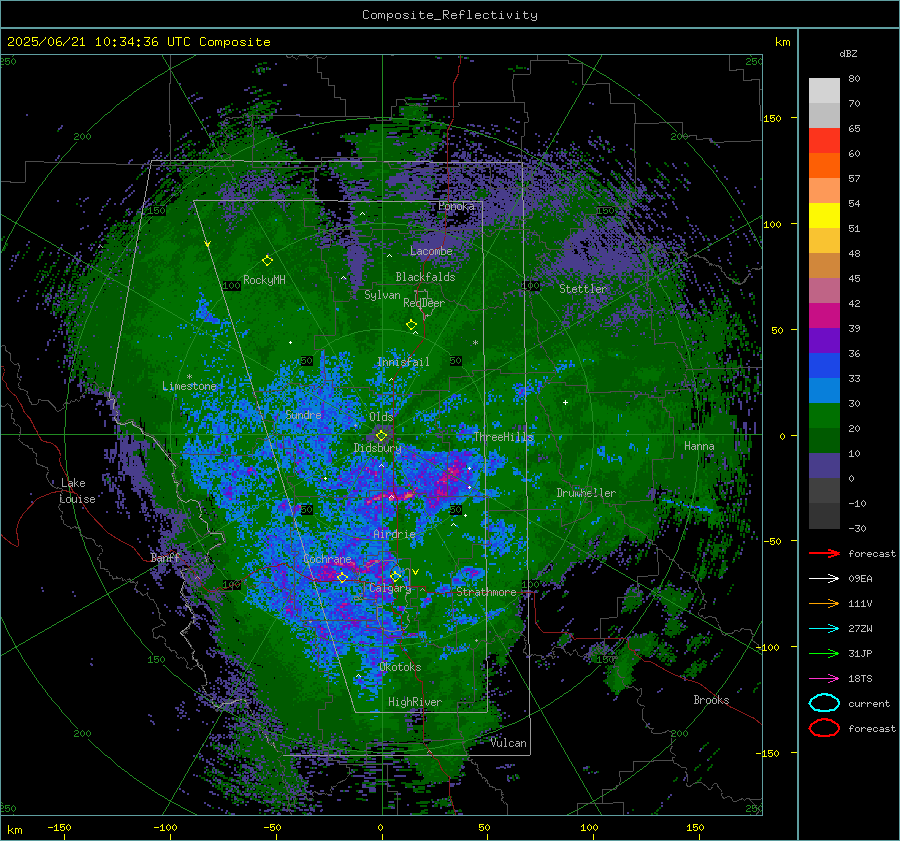Click the Limestone label
Image resolution: width=900 pixels, height=841 pixels.
pyautogui.click(x=189, y=386)
